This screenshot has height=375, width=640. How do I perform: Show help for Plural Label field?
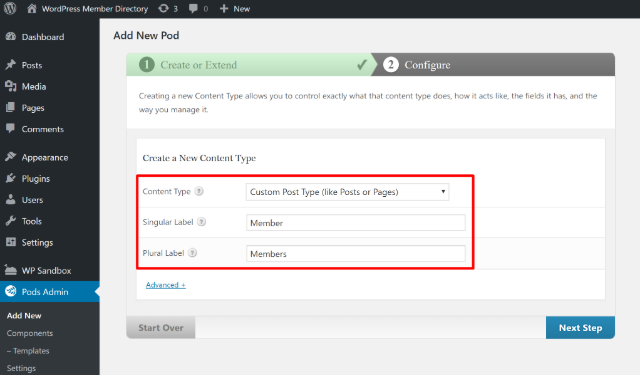coord(192,253)
